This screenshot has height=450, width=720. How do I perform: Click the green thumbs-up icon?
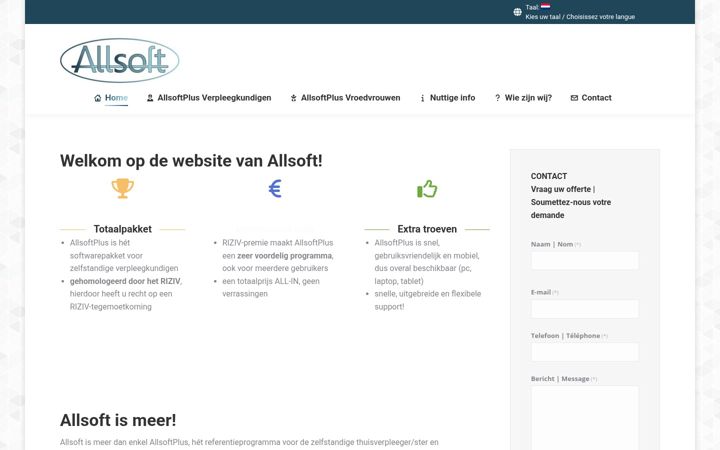[x=427, y=189]
